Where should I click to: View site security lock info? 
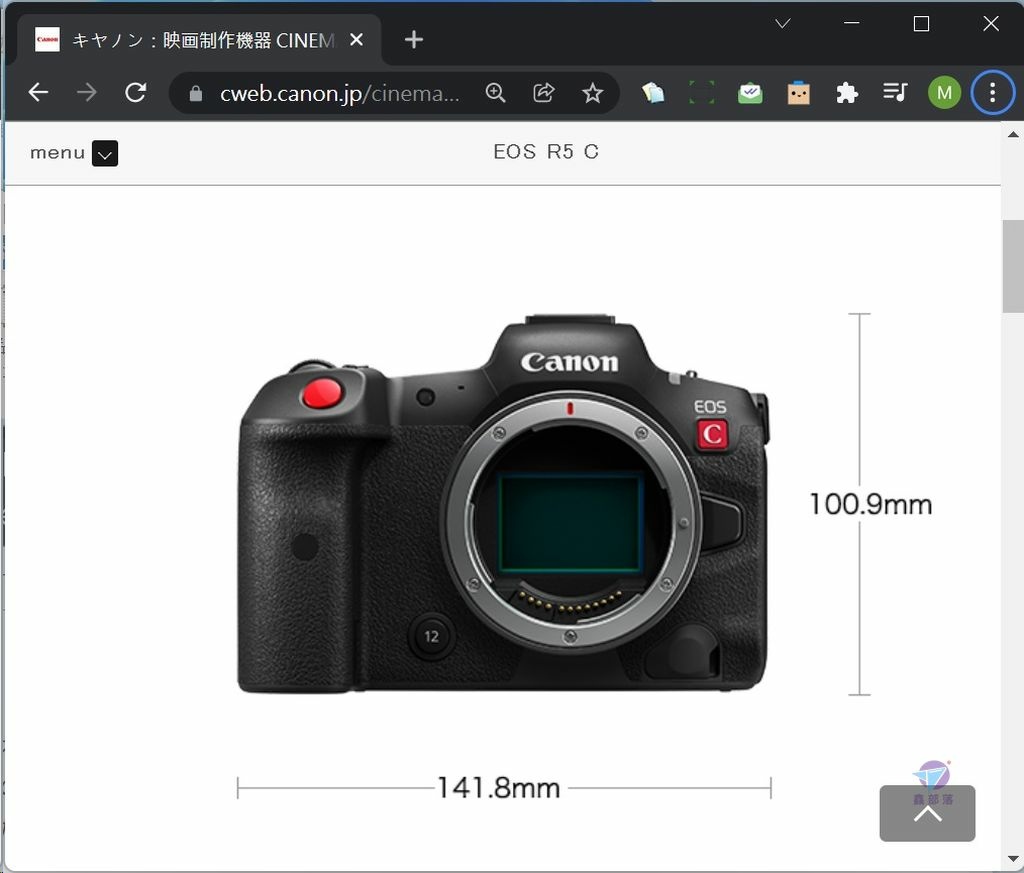(195, 94)
